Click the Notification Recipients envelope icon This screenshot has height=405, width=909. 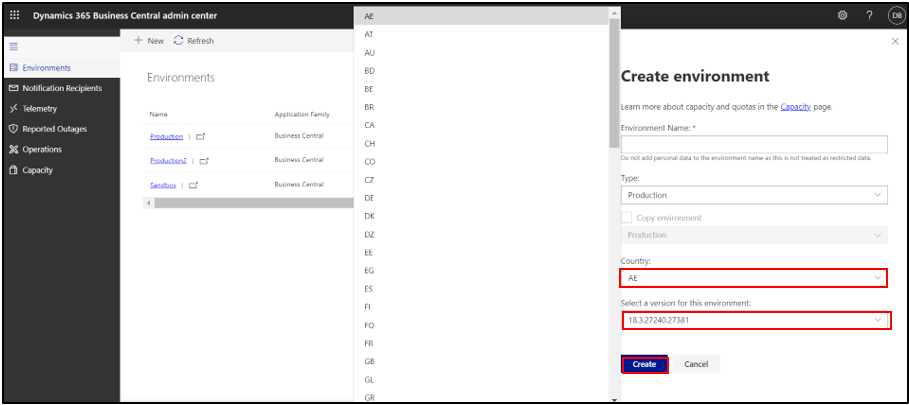[x=14, y=88]
